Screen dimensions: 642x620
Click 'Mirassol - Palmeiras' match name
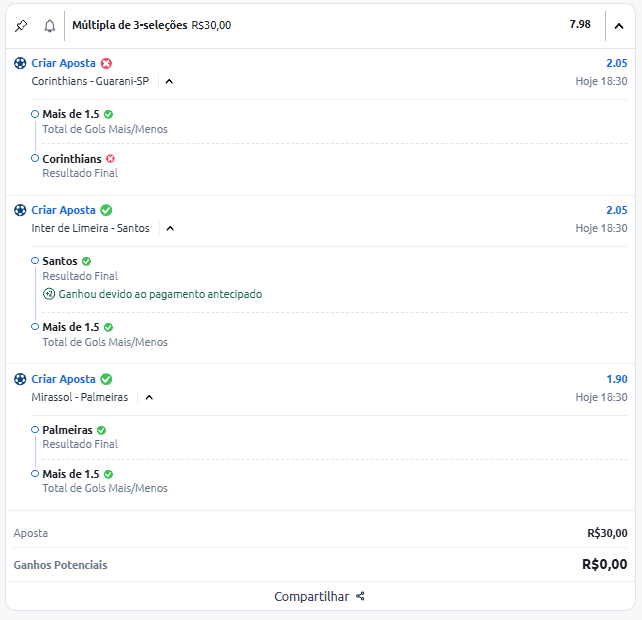(x=80, y=397)
